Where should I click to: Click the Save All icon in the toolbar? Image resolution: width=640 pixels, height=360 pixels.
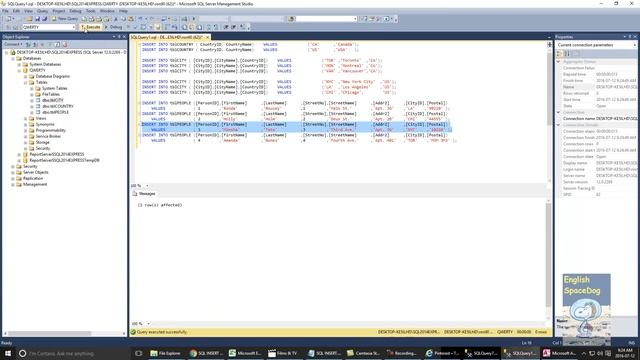44,19
